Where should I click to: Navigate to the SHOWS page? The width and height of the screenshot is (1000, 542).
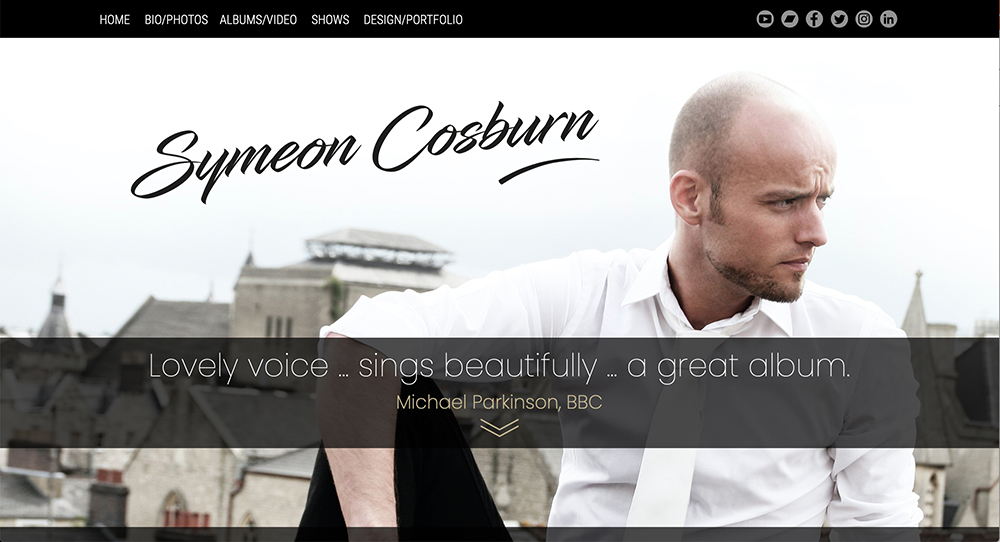[330, 20]
